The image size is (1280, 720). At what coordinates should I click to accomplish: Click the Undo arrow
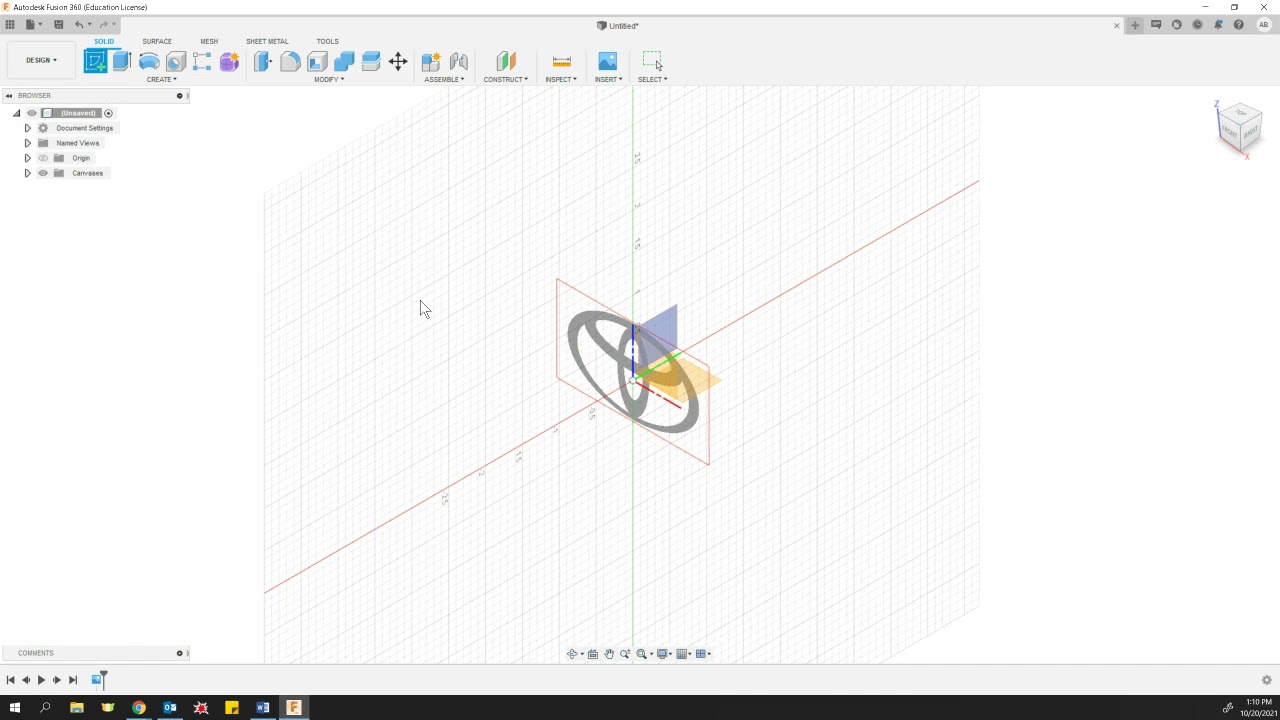pyautogui.click(x=79, y=24)
